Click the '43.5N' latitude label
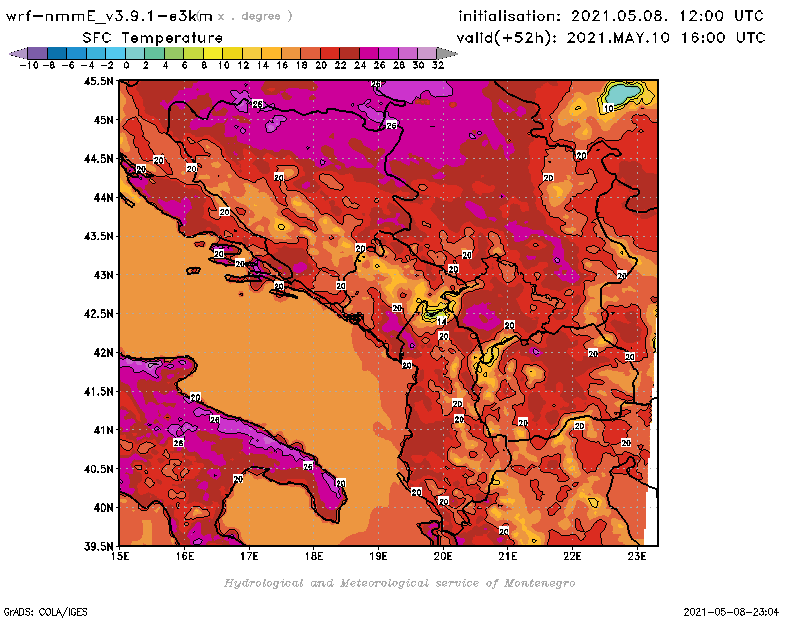The image size is (800, 618). [x=98, y=236]
